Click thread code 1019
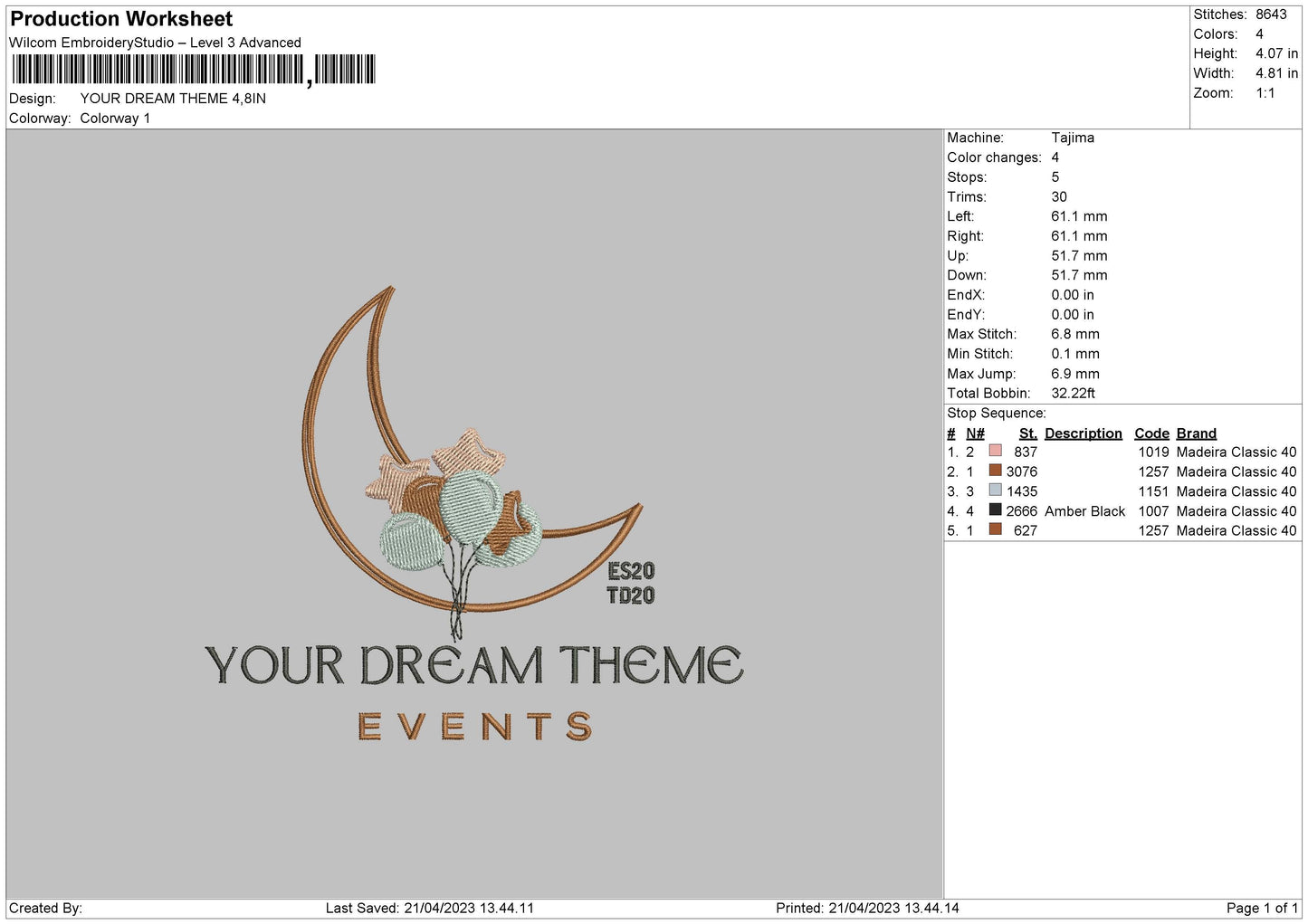The height and width of the screenshot is (924, 1308). click(x=1153, y=452)
